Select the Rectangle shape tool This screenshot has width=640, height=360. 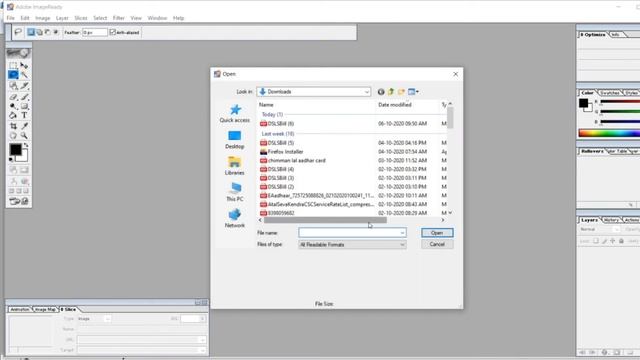24,106
